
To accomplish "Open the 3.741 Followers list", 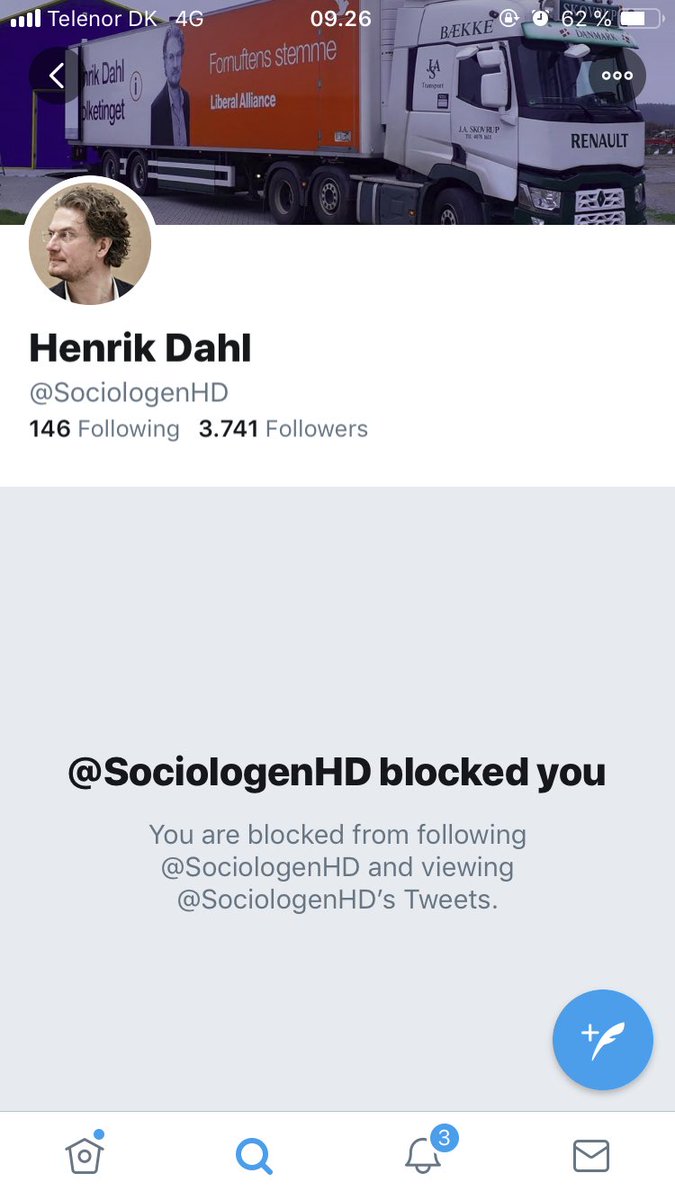I will (x=283, y=429).
